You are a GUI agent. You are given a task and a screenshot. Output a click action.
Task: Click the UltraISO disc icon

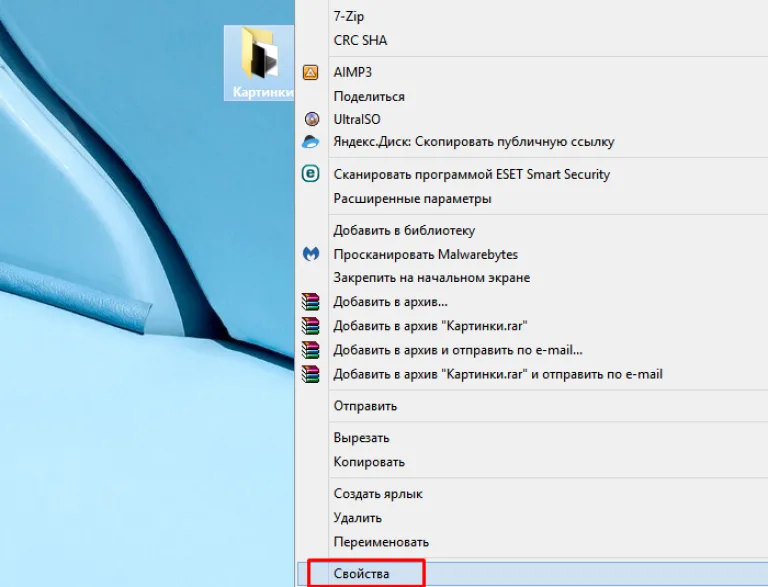tap(312, 119)
